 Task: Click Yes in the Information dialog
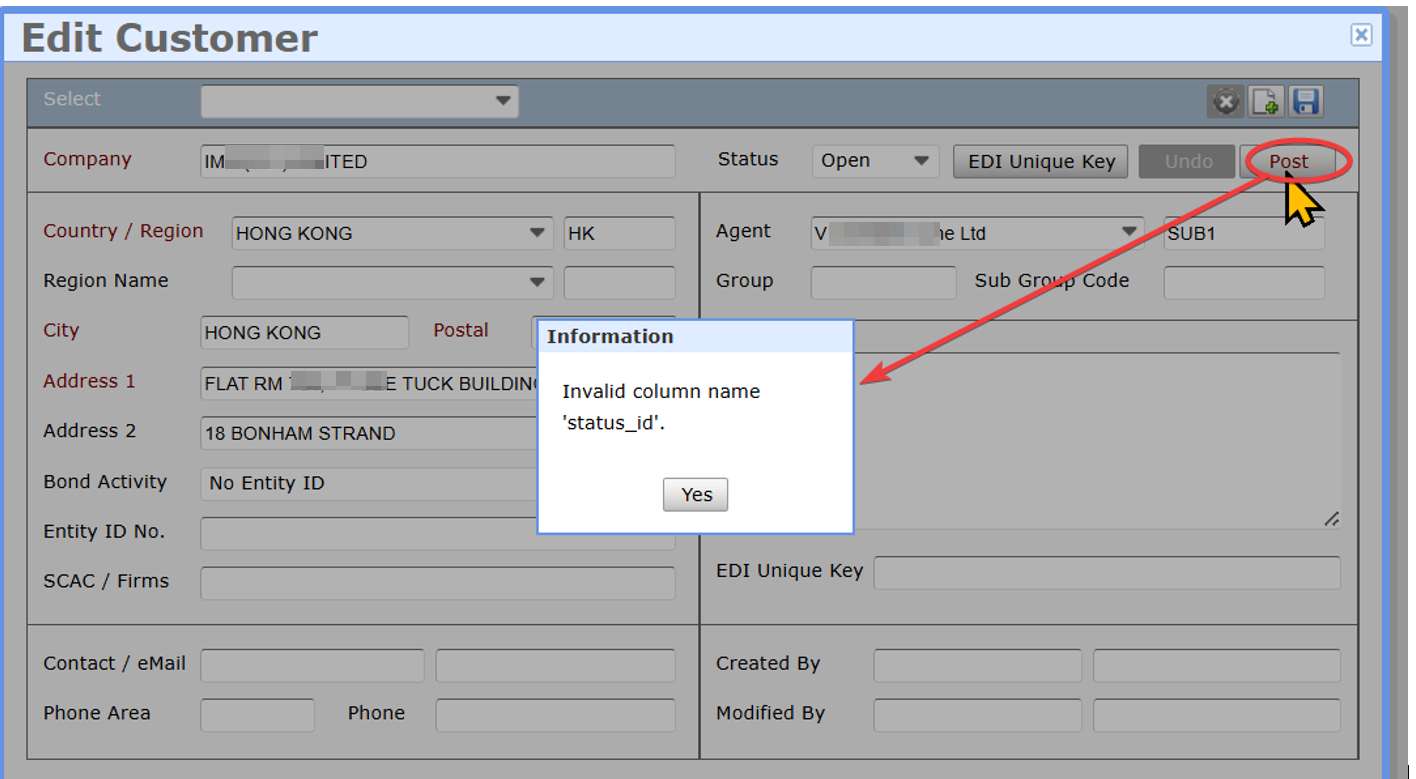coord(695,494)
